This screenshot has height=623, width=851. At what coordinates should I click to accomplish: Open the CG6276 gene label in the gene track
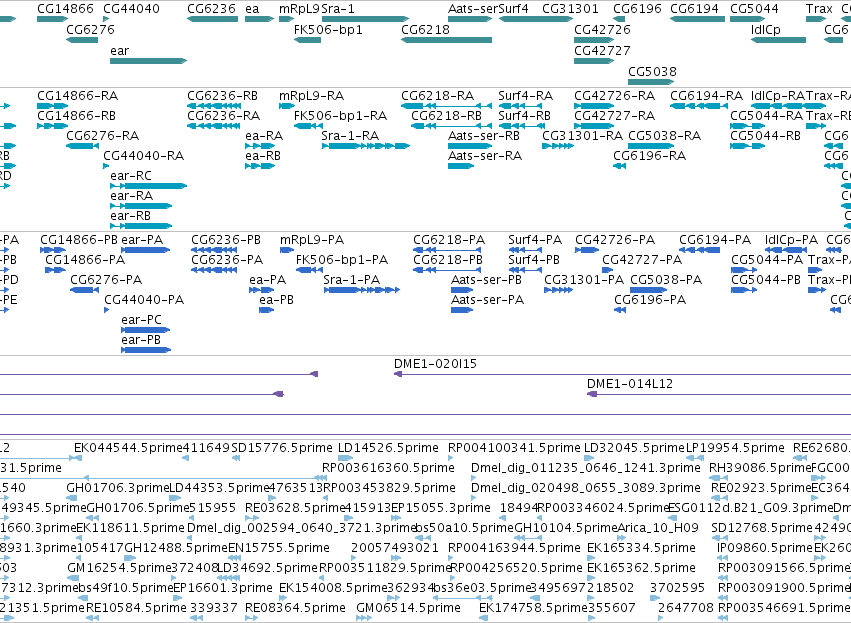(90, 29)
